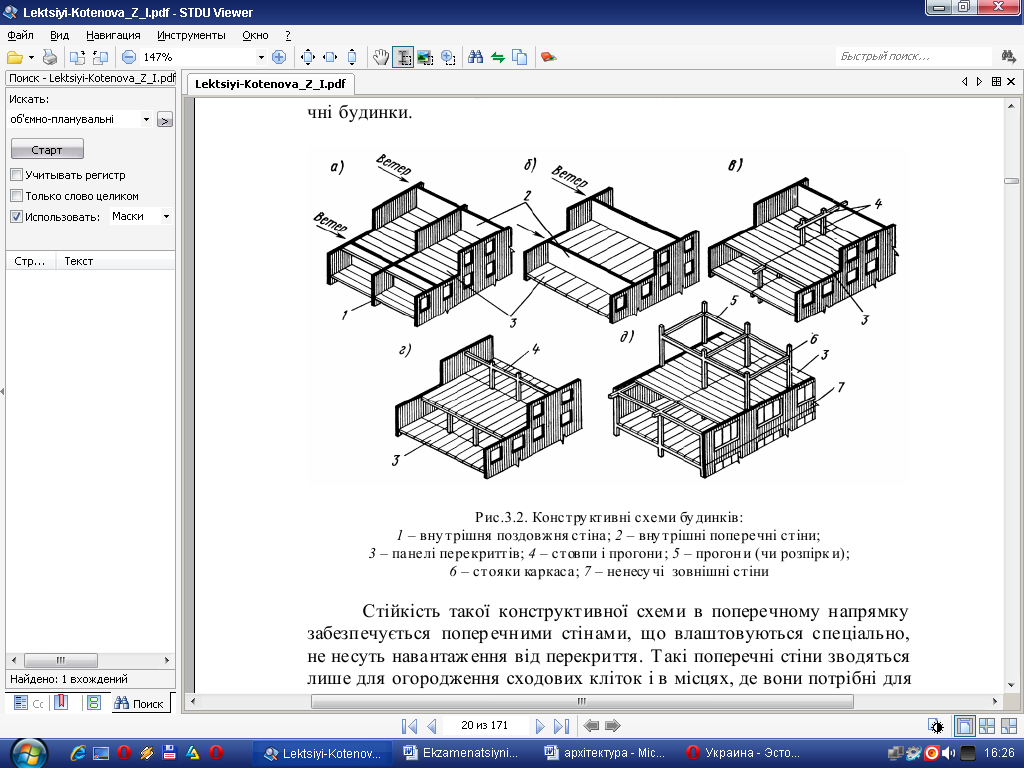Viewport: 1024px width, 768px height.
Task: Select the Image selection tool
Action: click(425, 57)
